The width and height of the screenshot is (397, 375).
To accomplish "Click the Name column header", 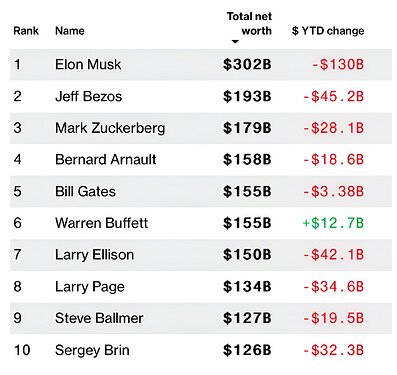I will (x=70, y=31).
